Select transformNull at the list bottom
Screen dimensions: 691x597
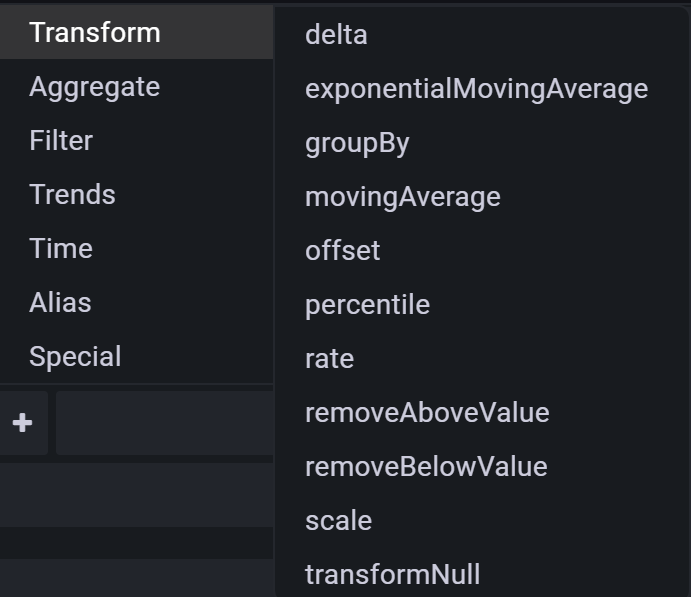point(392,574)
